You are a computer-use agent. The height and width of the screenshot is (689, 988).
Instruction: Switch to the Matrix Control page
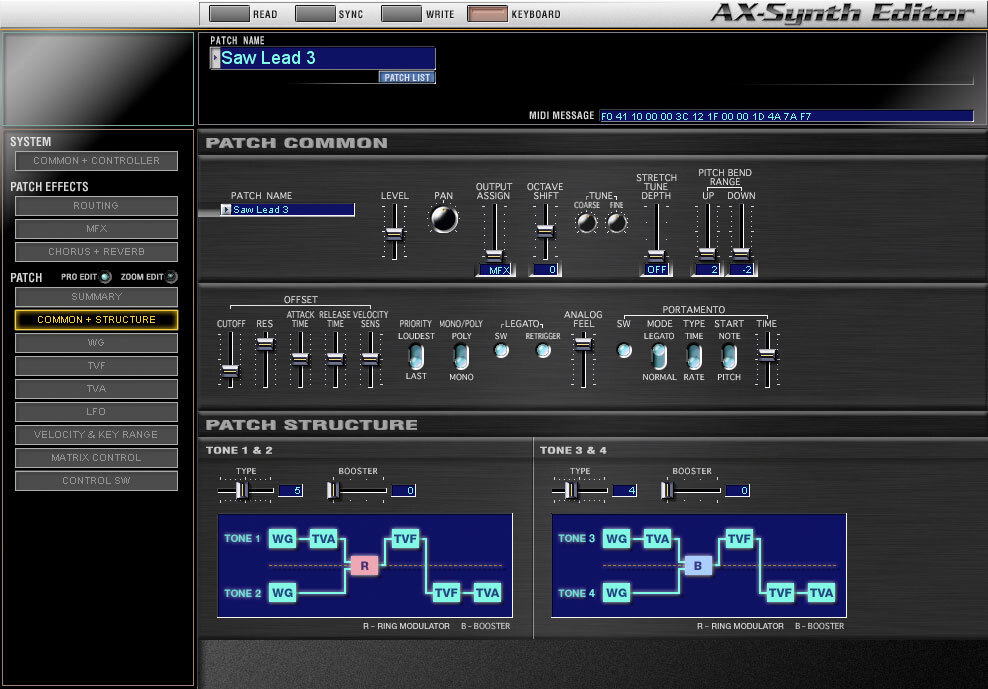pyautogui.click(x=96, y=458)
